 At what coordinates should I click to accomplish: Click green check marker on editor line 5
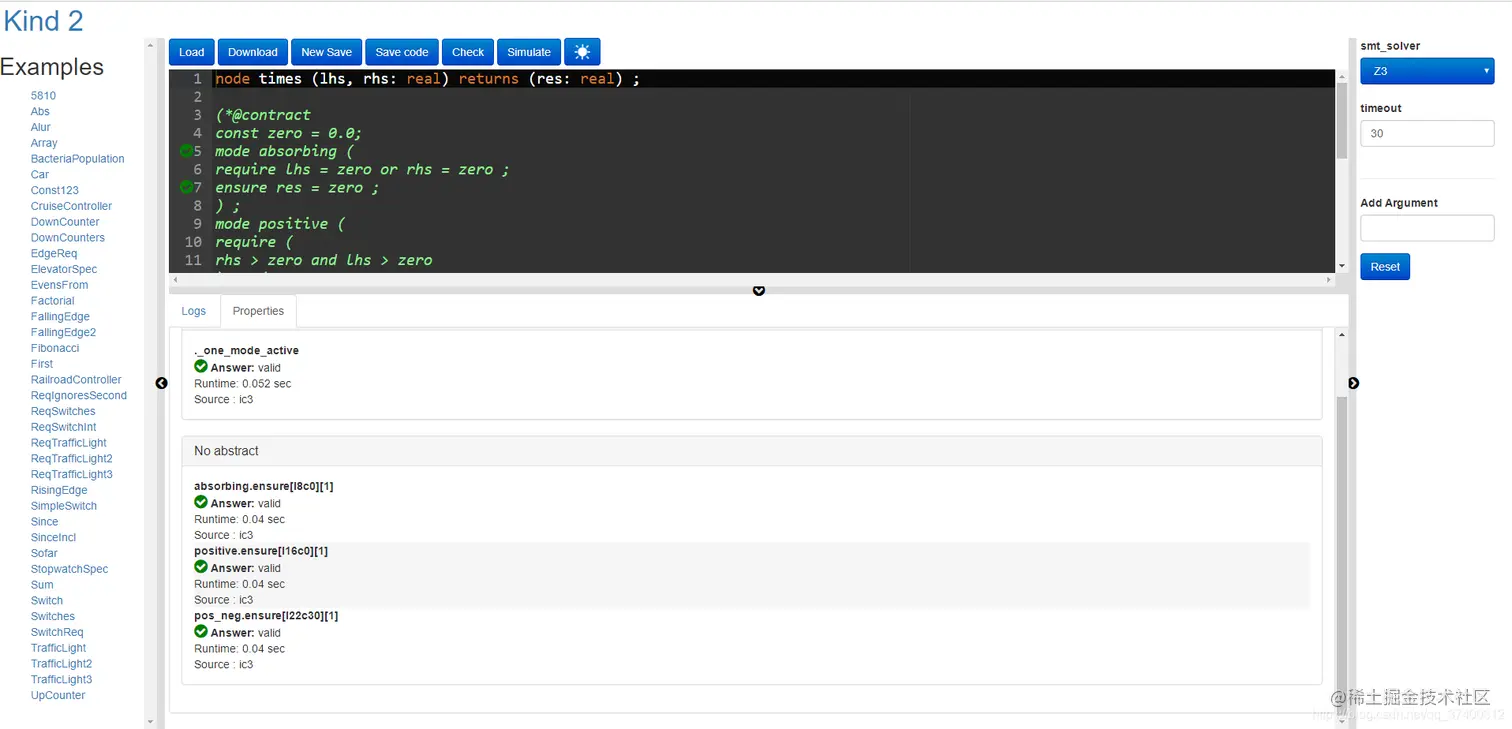(x=186, y=151)
